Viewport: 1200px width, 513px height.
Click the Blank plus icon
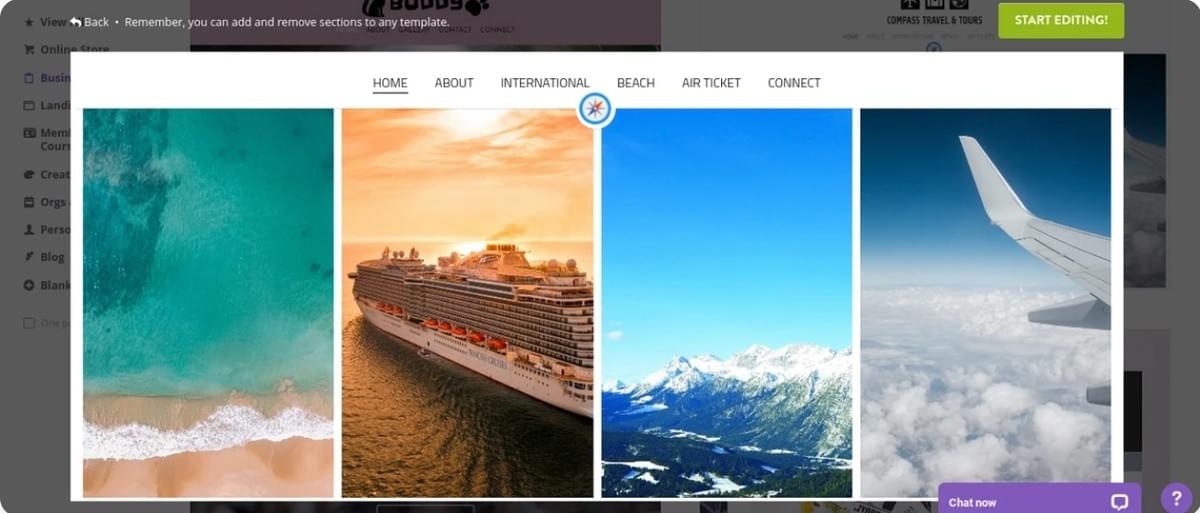pos(29,285)
